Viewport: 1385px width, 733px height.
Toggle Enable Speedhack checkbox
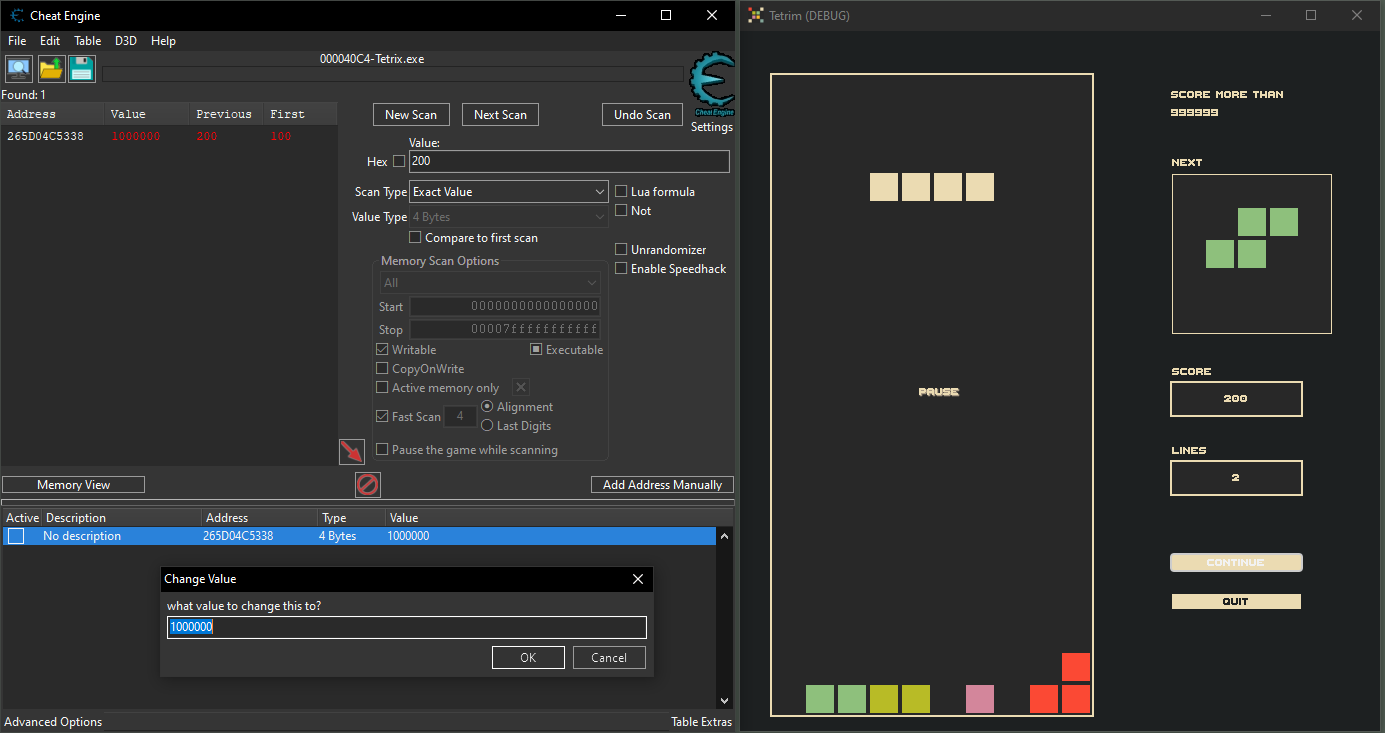[621, 268]
